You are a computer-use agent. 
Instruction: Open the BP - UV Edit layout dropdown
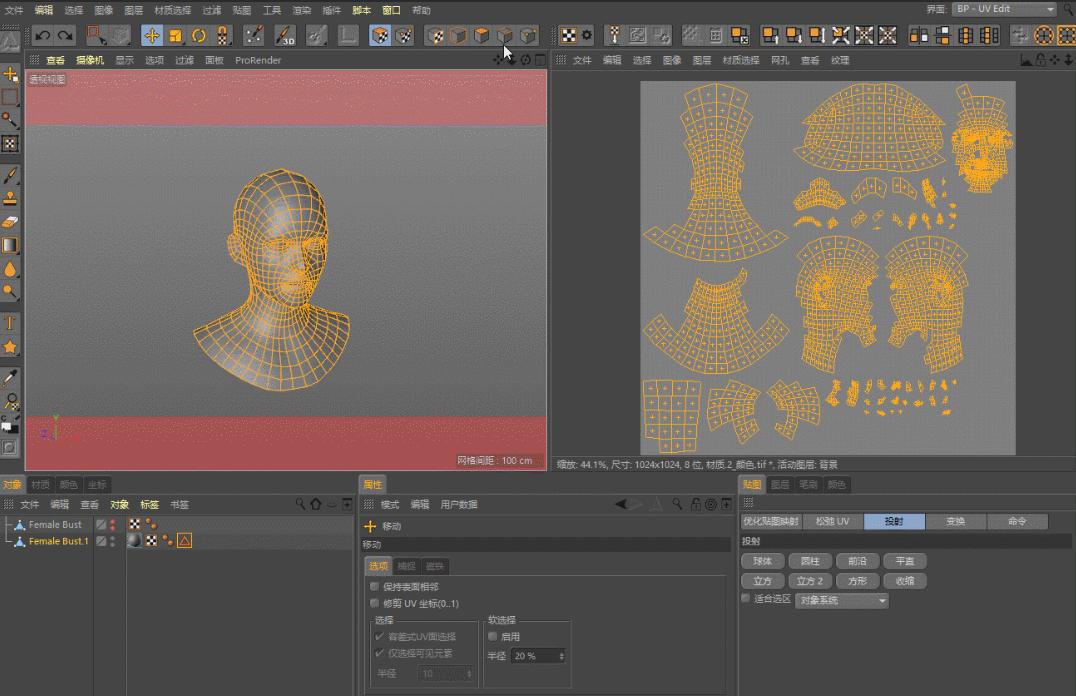[1003, 9]
